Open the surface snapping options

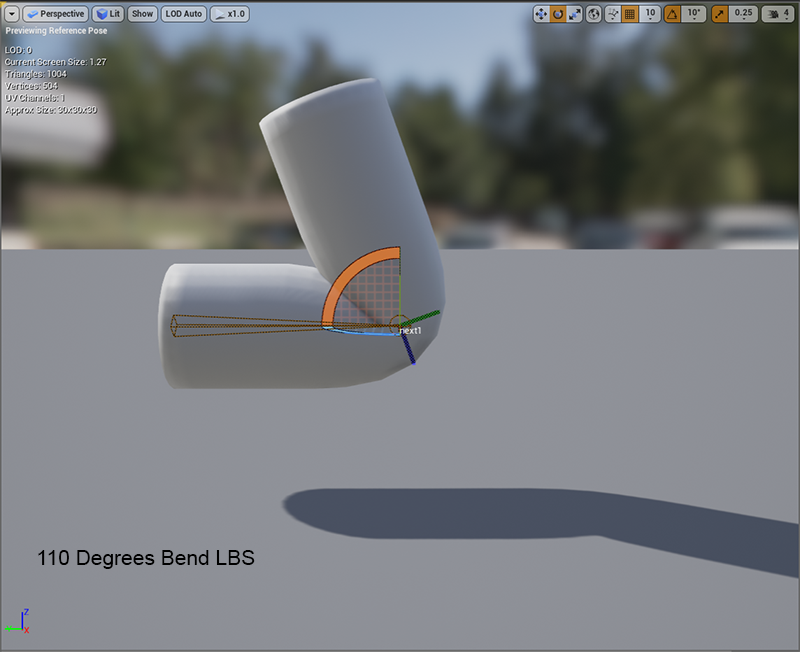(x=613, y=14)
